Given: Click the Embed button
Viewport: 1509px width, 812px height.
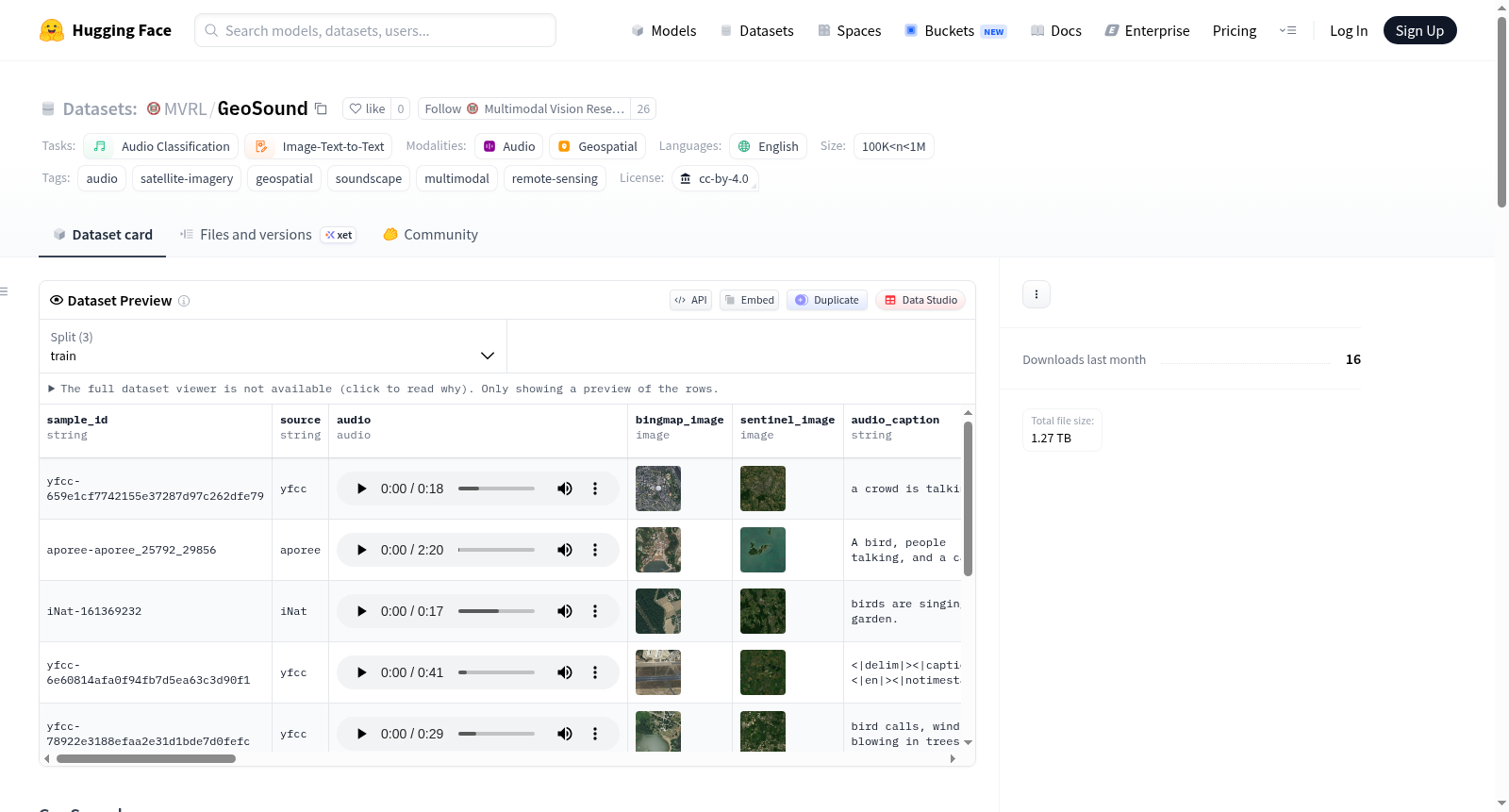Looking at the screenshot, I should tap(749, 300).
